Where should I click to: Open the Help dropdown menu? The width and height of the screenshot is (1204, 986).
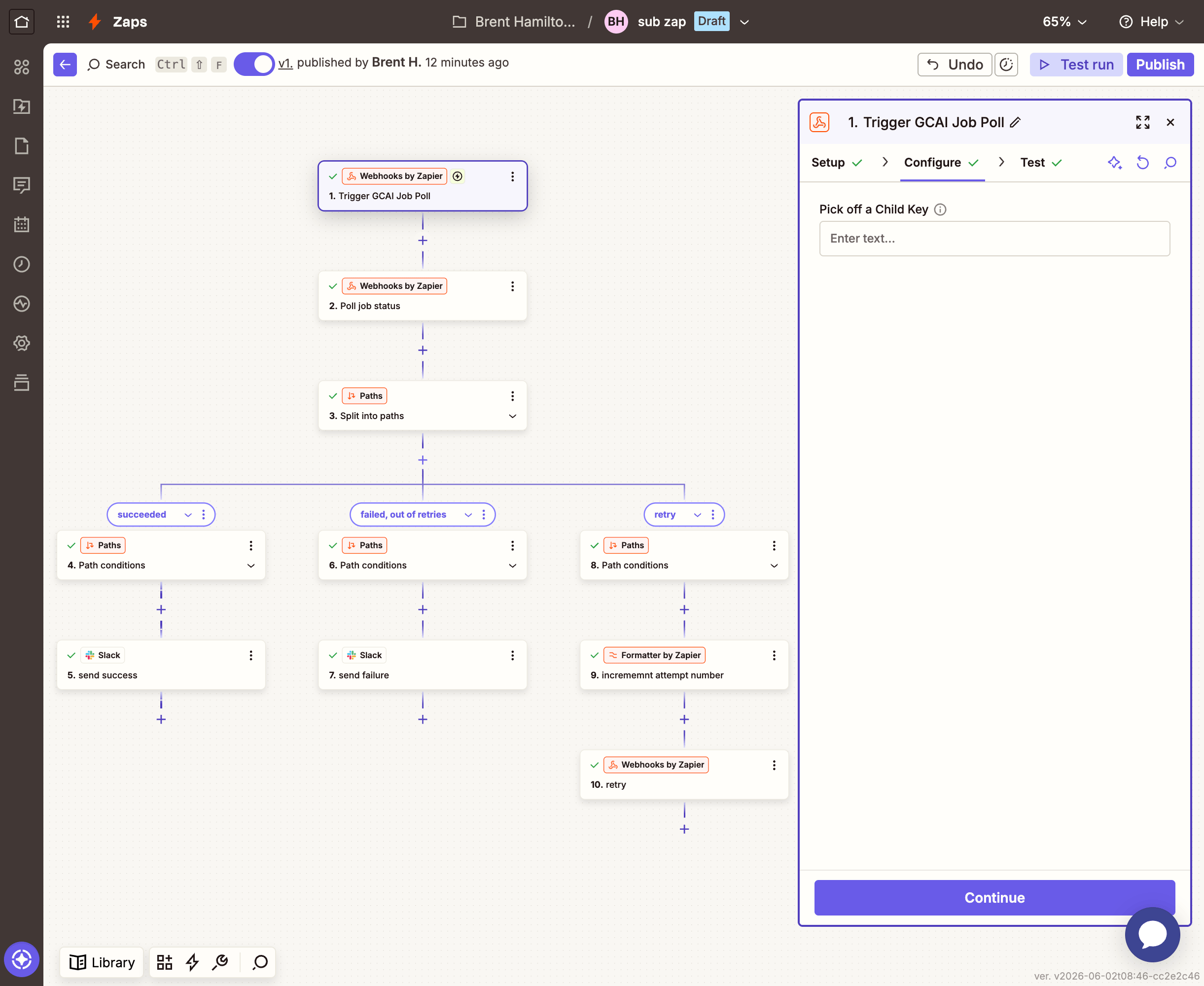pyautogui.click(x=1152, y=22)
